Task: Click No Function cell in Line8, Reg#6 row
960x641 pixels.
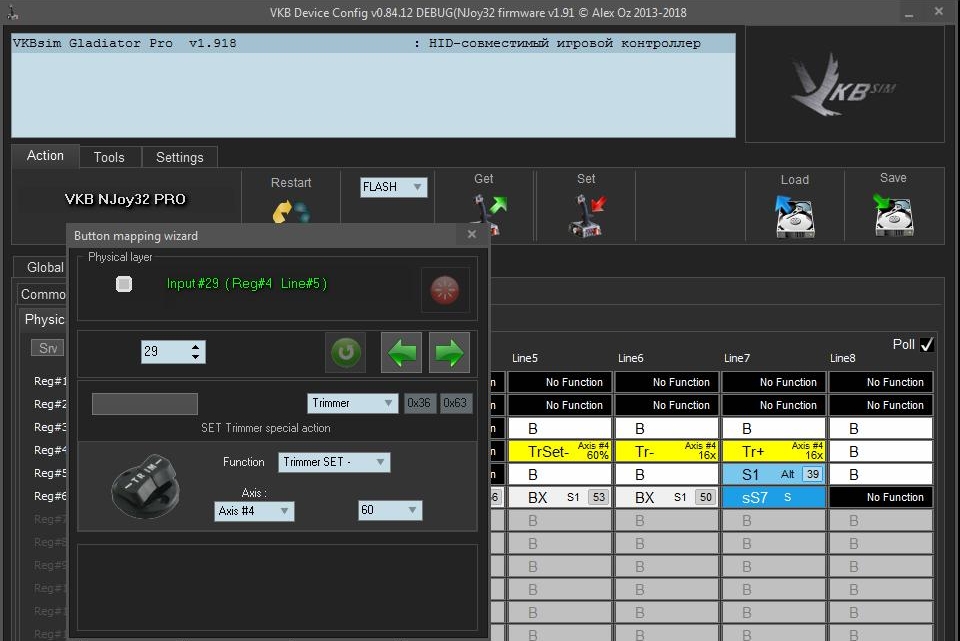Action: [x=881, y=497]
